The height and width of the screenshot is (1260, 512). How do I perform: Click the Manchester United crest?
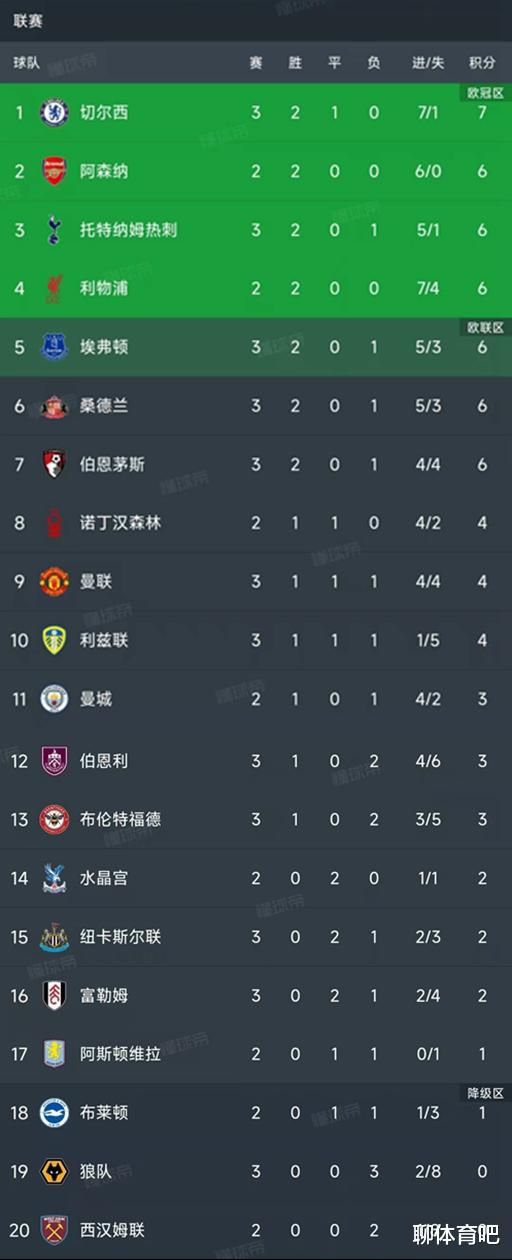click(54, 582)
